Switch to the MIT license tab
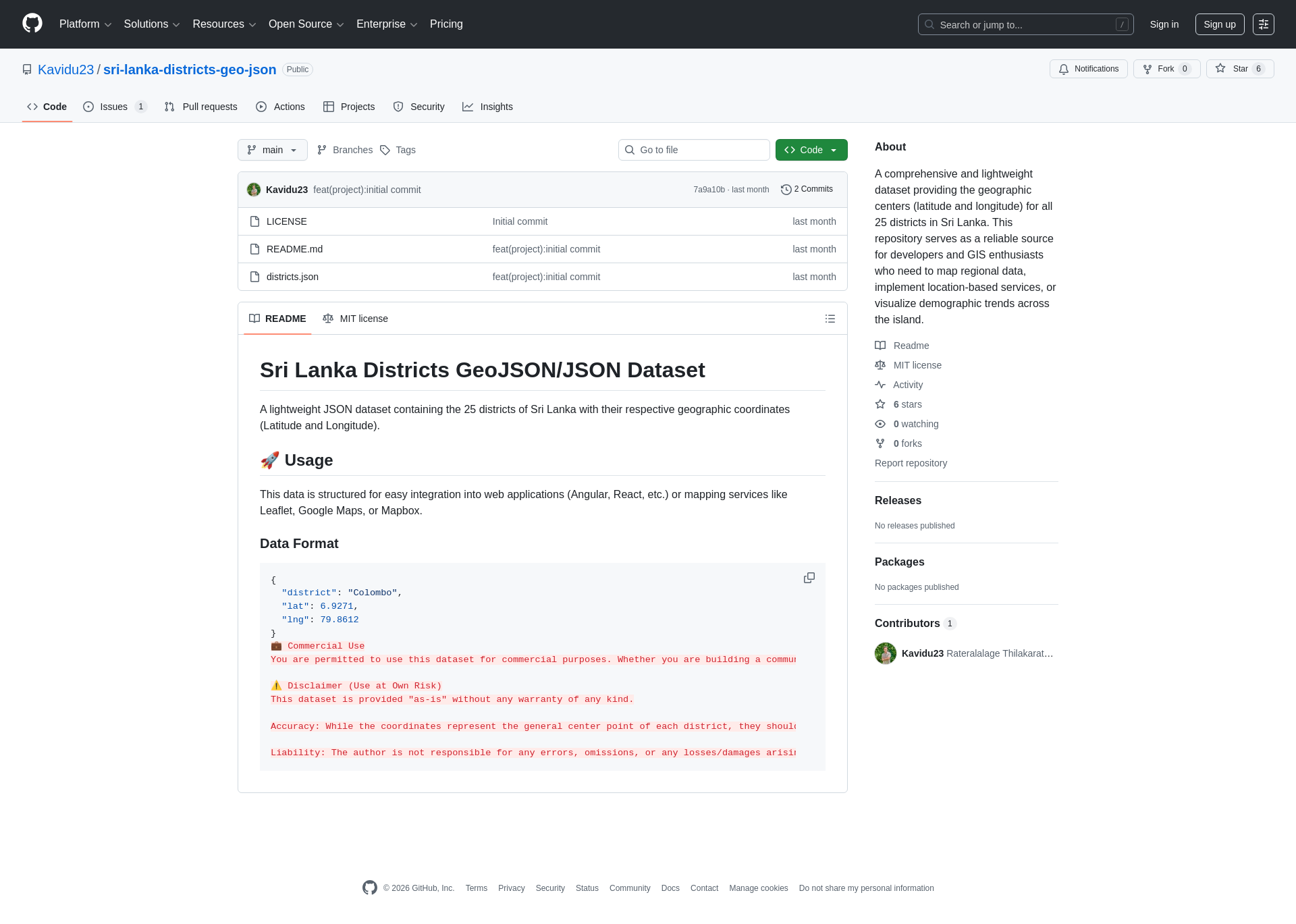The width and height of the screenshot is (1296, 924). (355, 319)
